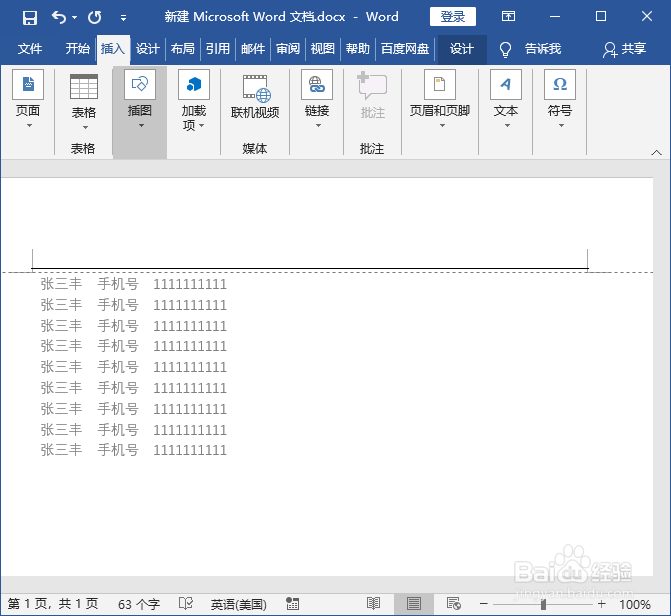Click inside the page header area
This screenshot has width=671, height=616.
tap(310, 259)
